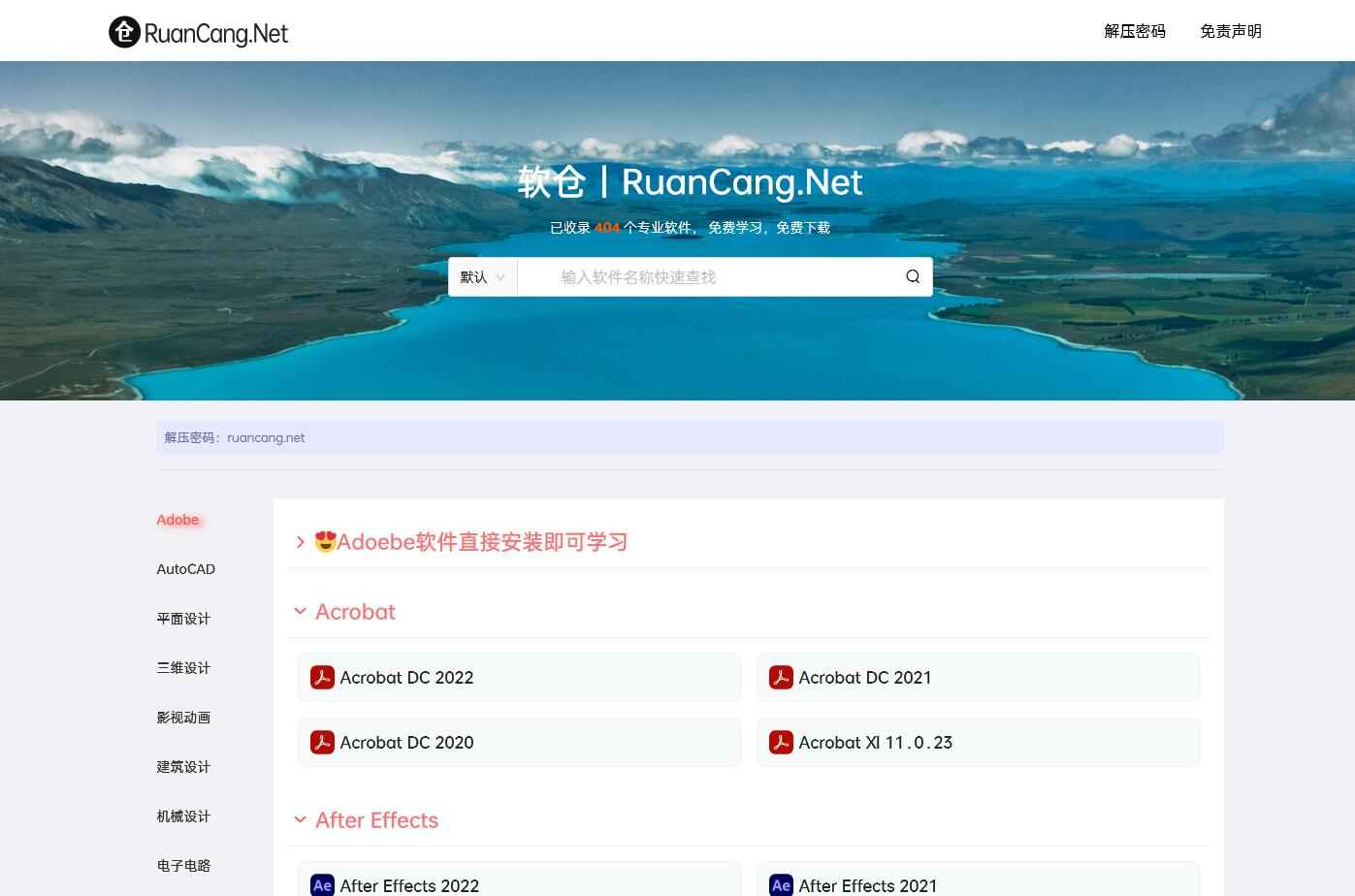Collapse the After Effects section
1355x896 pixels.
(300, 820)
